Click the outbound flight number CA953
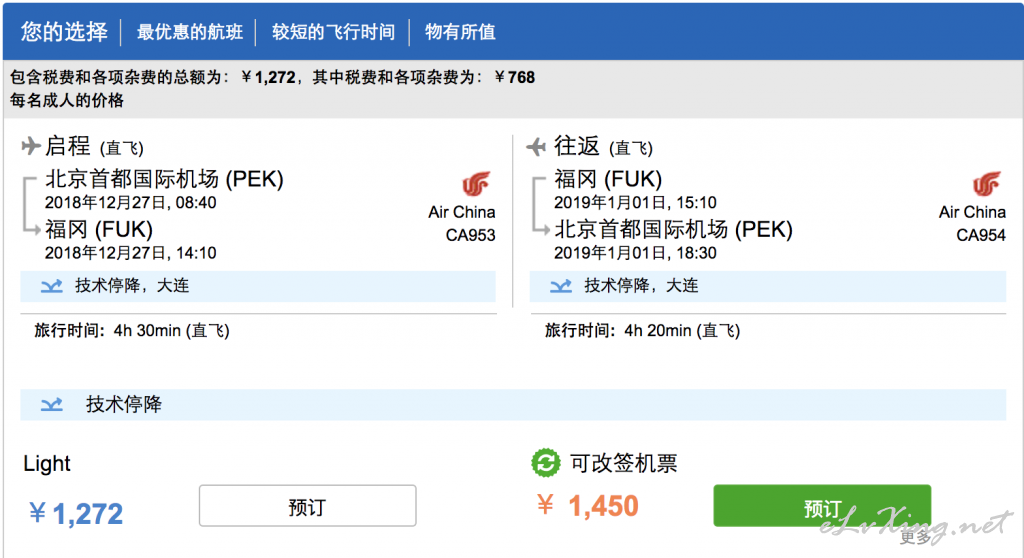The image size is (1024, 558). 470,235
